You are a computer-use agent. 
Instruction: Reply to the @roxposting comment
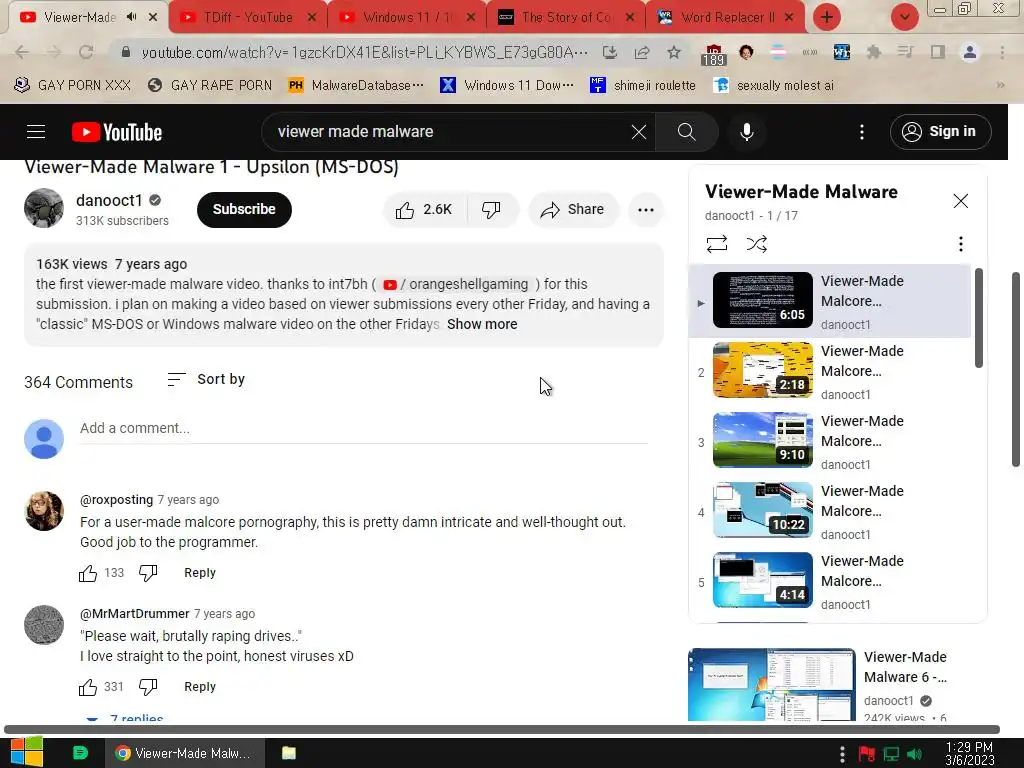(x=200, y=573)
